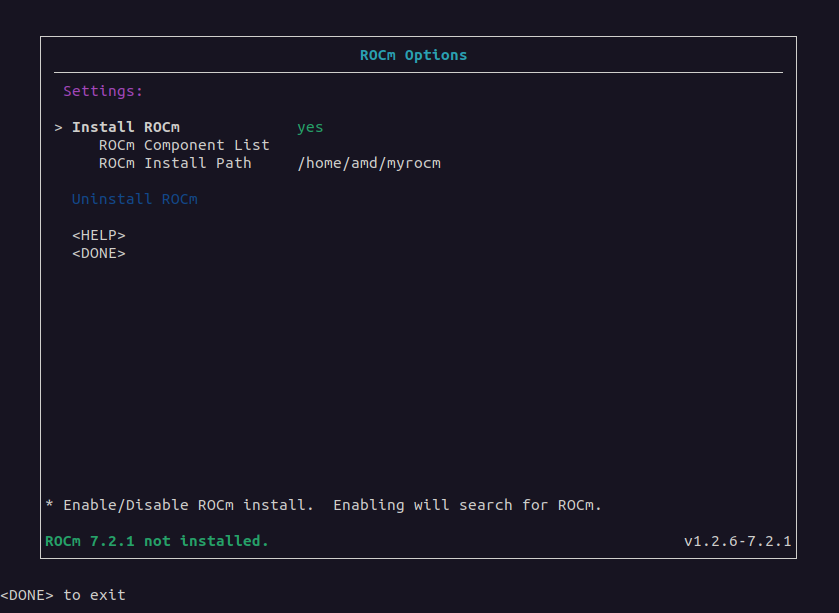Choose the Uninstall ROCm option
Screen dimensions: 839x613
[x=134, y=199]
